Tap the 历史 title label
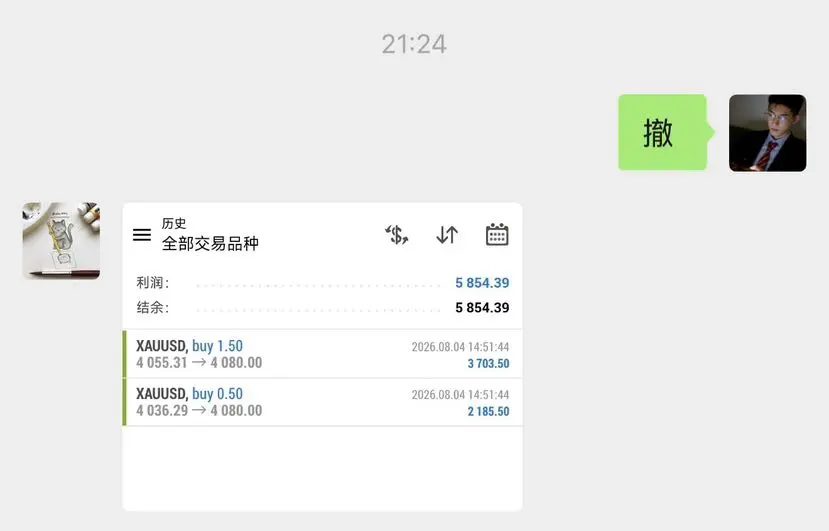The image size is (829, 531). click(x=174, y=223)
